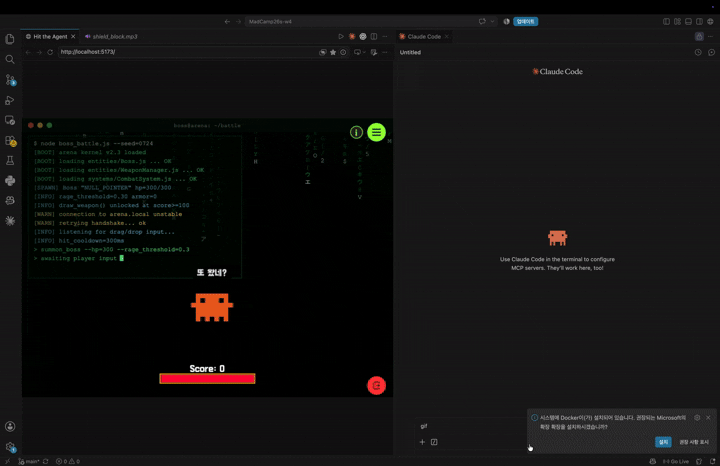
Task: Dismiss the Docker notification
Action: [x=708, y=417]
